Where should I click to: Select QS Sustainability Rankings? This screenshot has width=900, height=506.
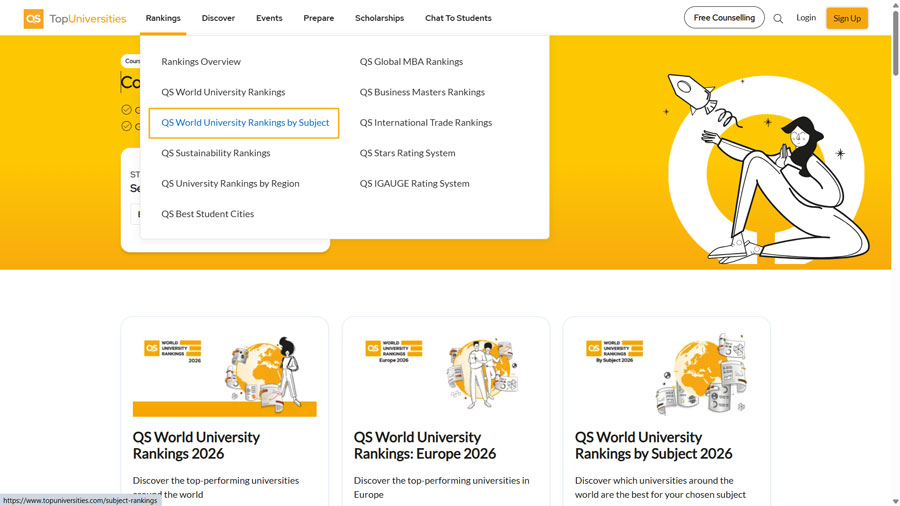coord(216,153)
